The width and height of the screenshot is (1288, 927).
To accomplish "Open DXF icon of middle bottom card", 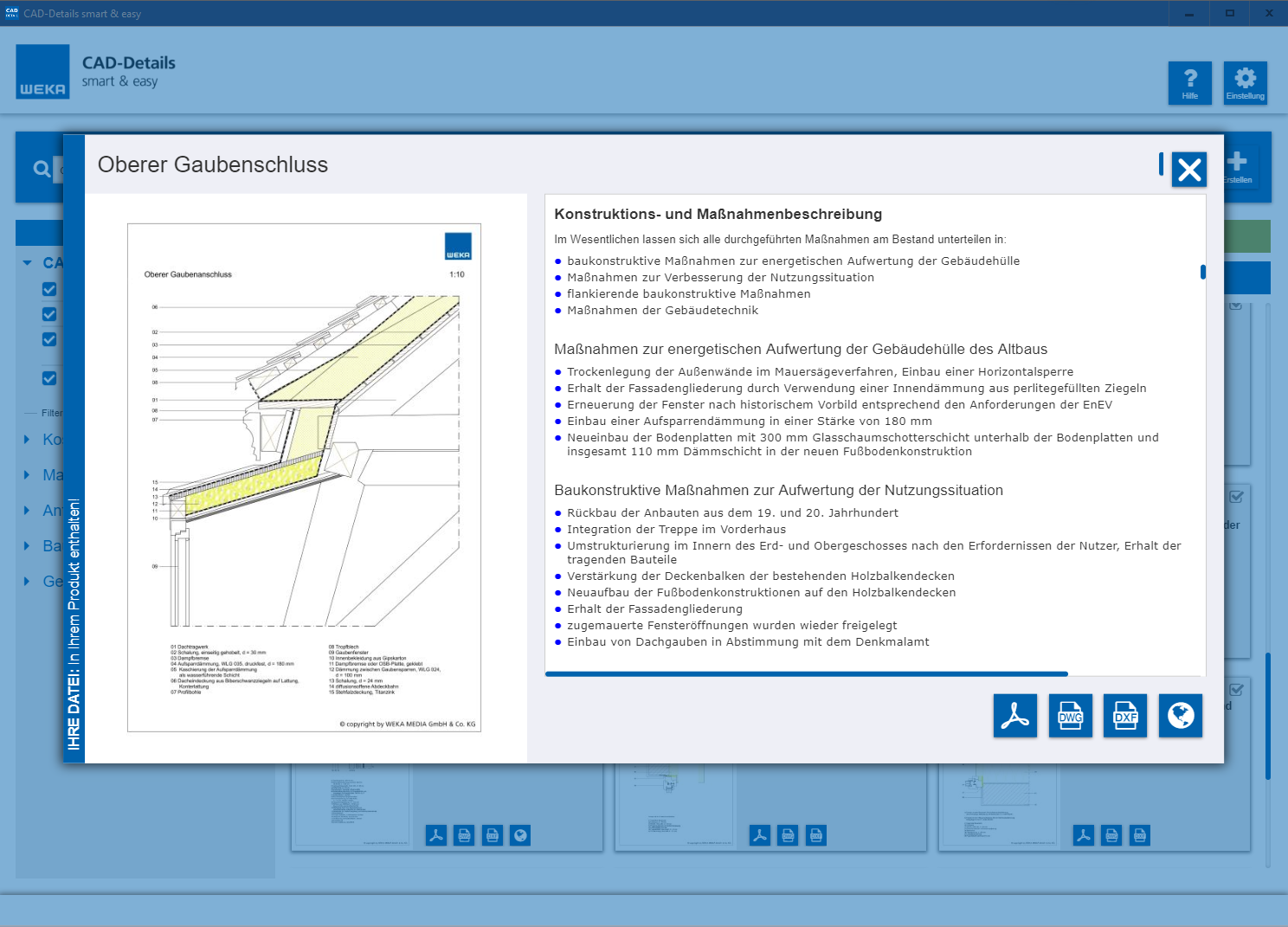I will click(x=816, y=835).
